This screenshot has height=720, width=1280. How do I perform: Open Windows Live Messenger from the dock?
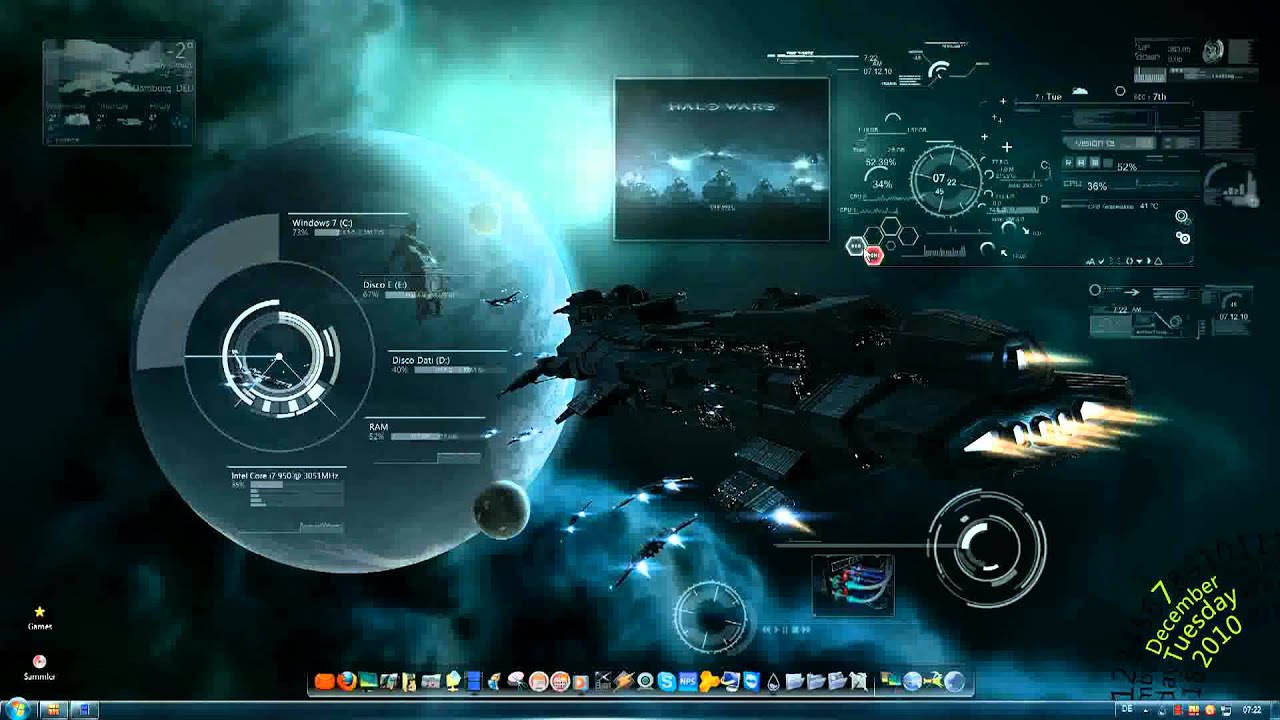pos(494,681)
